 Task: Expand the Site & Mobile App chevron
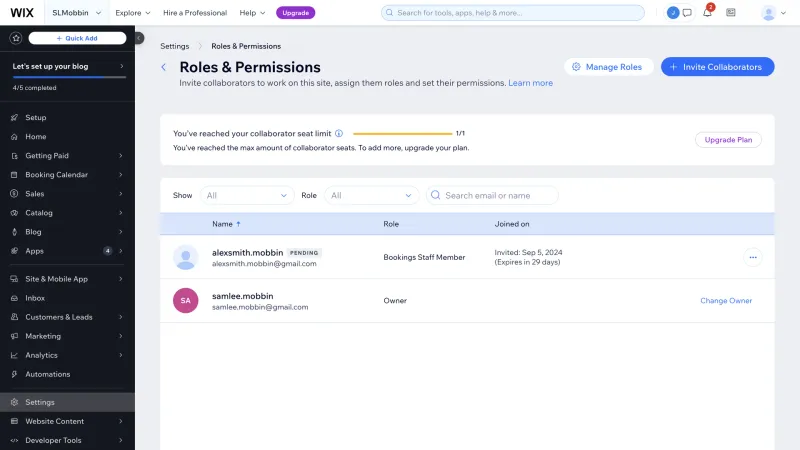tap(121, 279)
